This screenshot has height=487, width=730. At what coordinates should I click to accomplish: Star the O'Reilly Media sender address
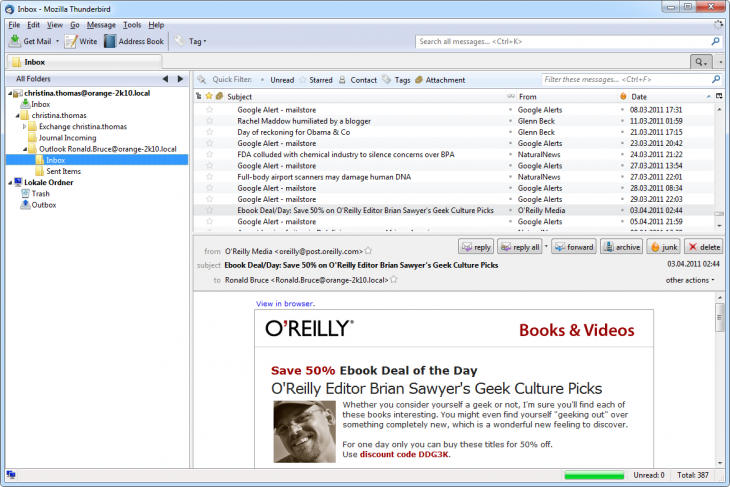click(368, 251)
